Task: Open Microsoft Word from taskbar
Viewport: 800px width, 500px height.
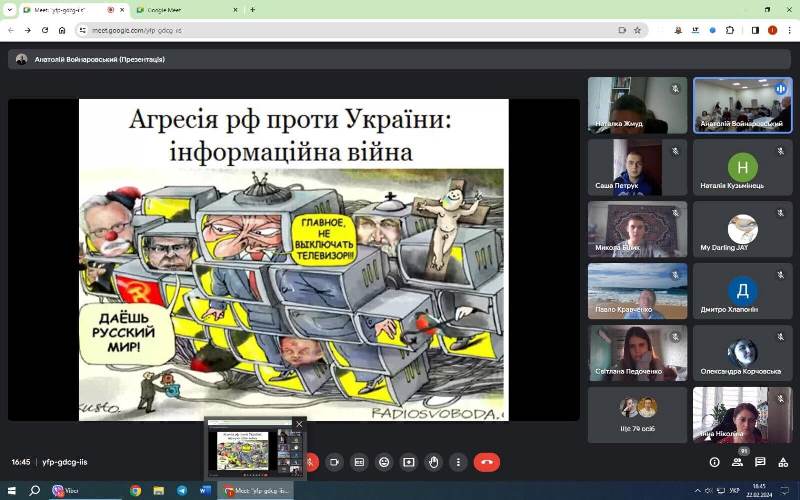Action: (x=205, y=491)
